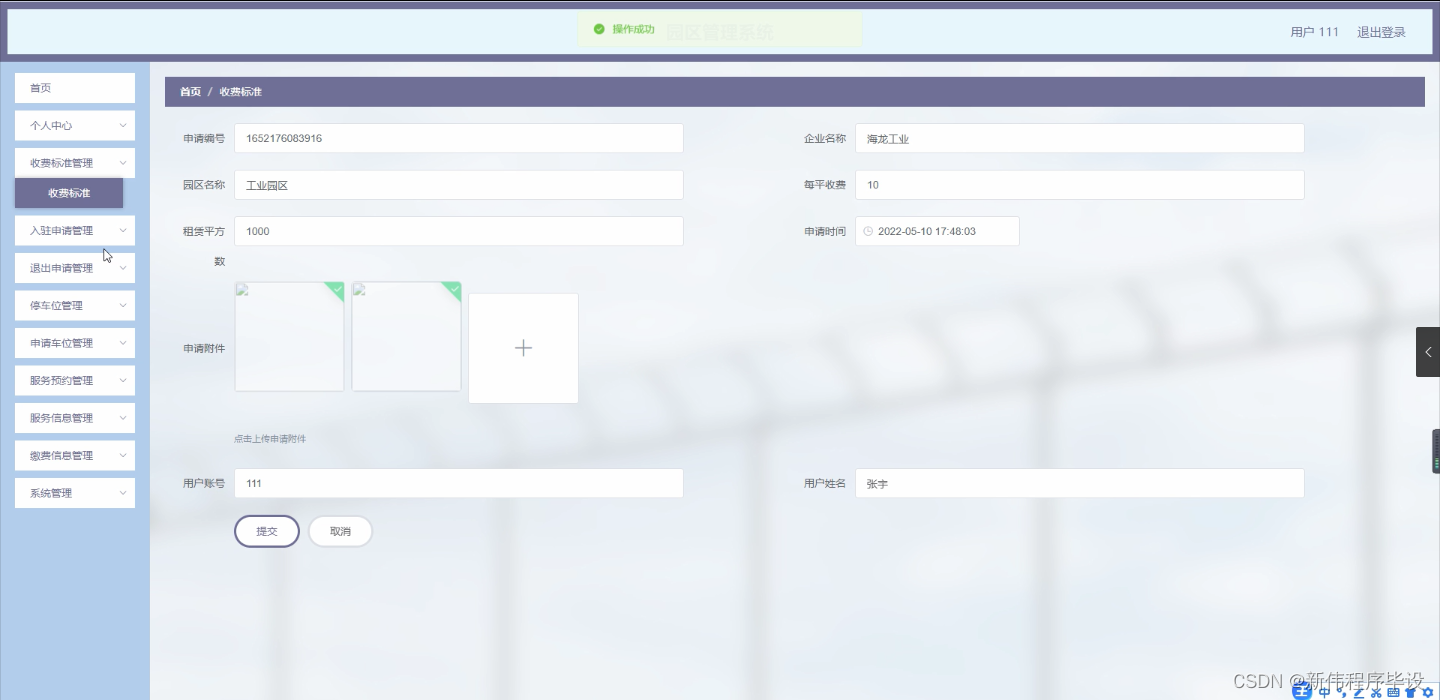Screen dimensions: 1440x700
Task: Click the green checkmark in 操作成功 toast
Action: 599,30
